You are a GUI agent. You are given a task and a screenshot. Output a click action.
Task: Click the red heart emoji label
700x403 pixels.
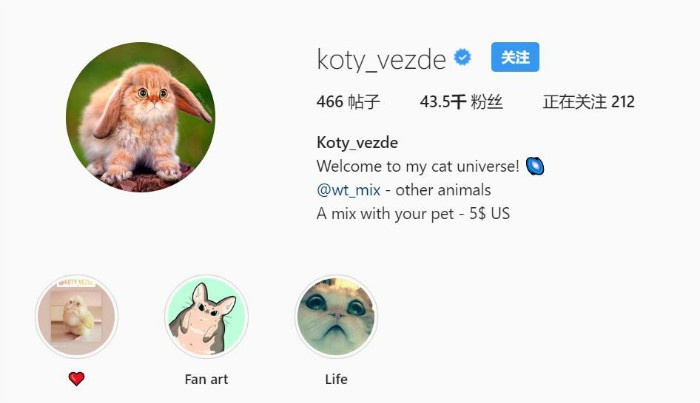point(76,379)
